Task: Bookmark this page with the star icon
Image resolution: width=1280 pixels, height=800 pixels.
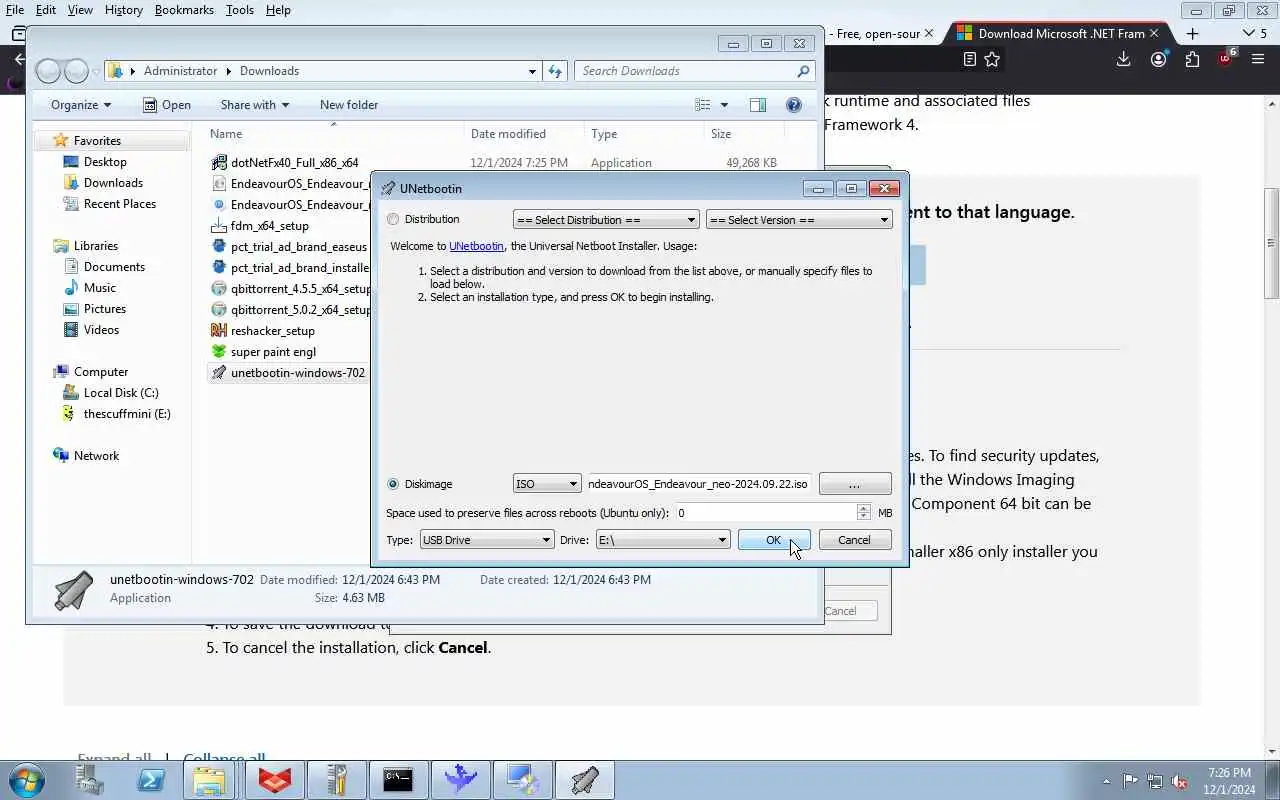Action: tap(992, 60)
